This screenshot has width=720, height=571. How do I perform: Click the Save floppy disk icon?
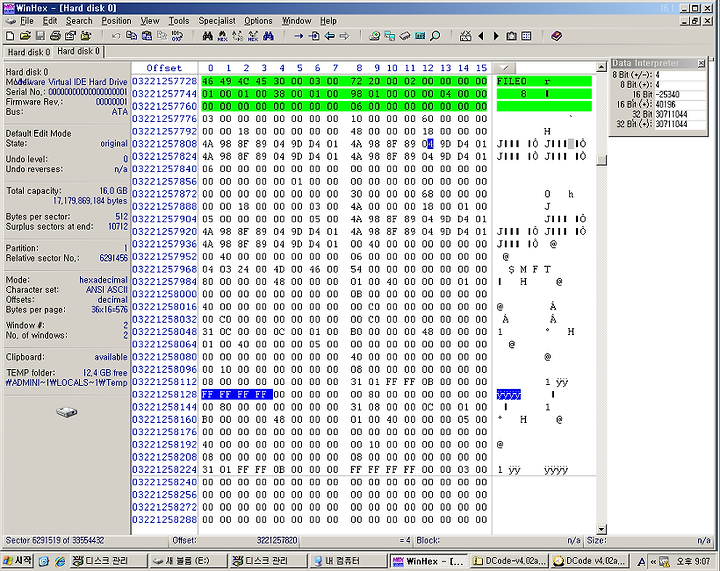(40, 36)
